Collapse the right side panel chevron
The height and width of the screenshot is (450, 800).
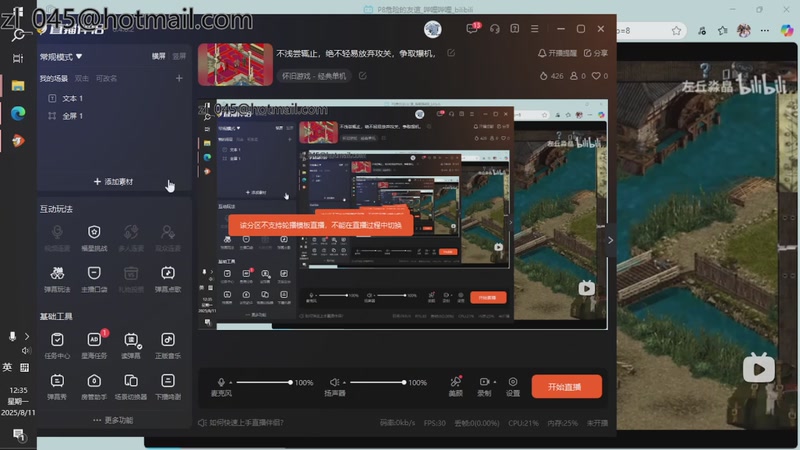tap(610, 240)
